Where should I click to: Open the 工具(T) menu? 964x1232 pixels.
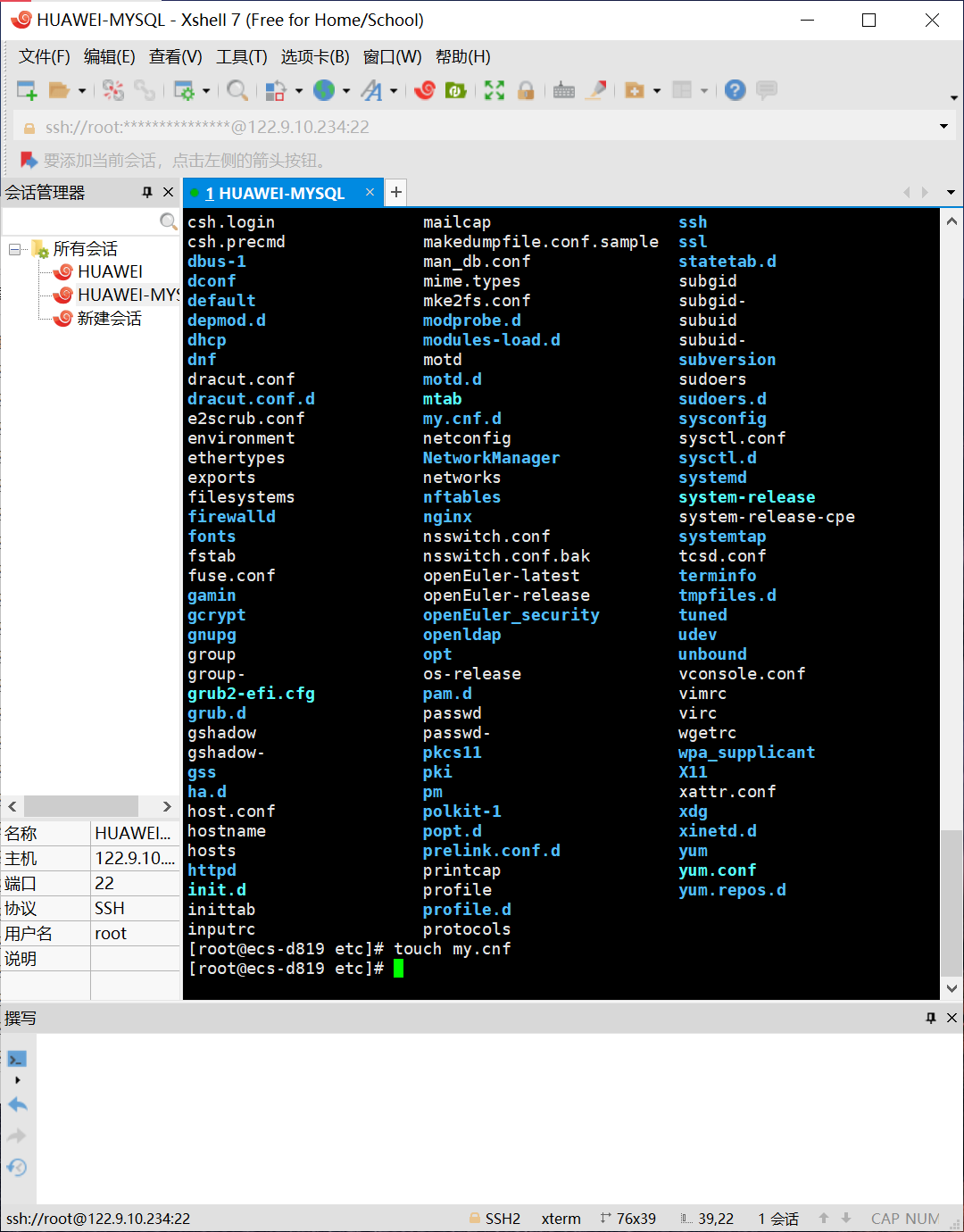click(x=242, y=57)
